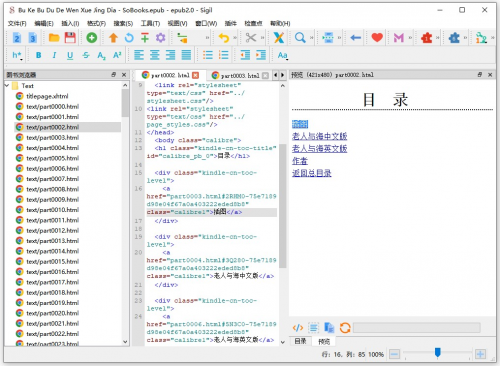Click the EPUB2 version document icon

(17, 38)
